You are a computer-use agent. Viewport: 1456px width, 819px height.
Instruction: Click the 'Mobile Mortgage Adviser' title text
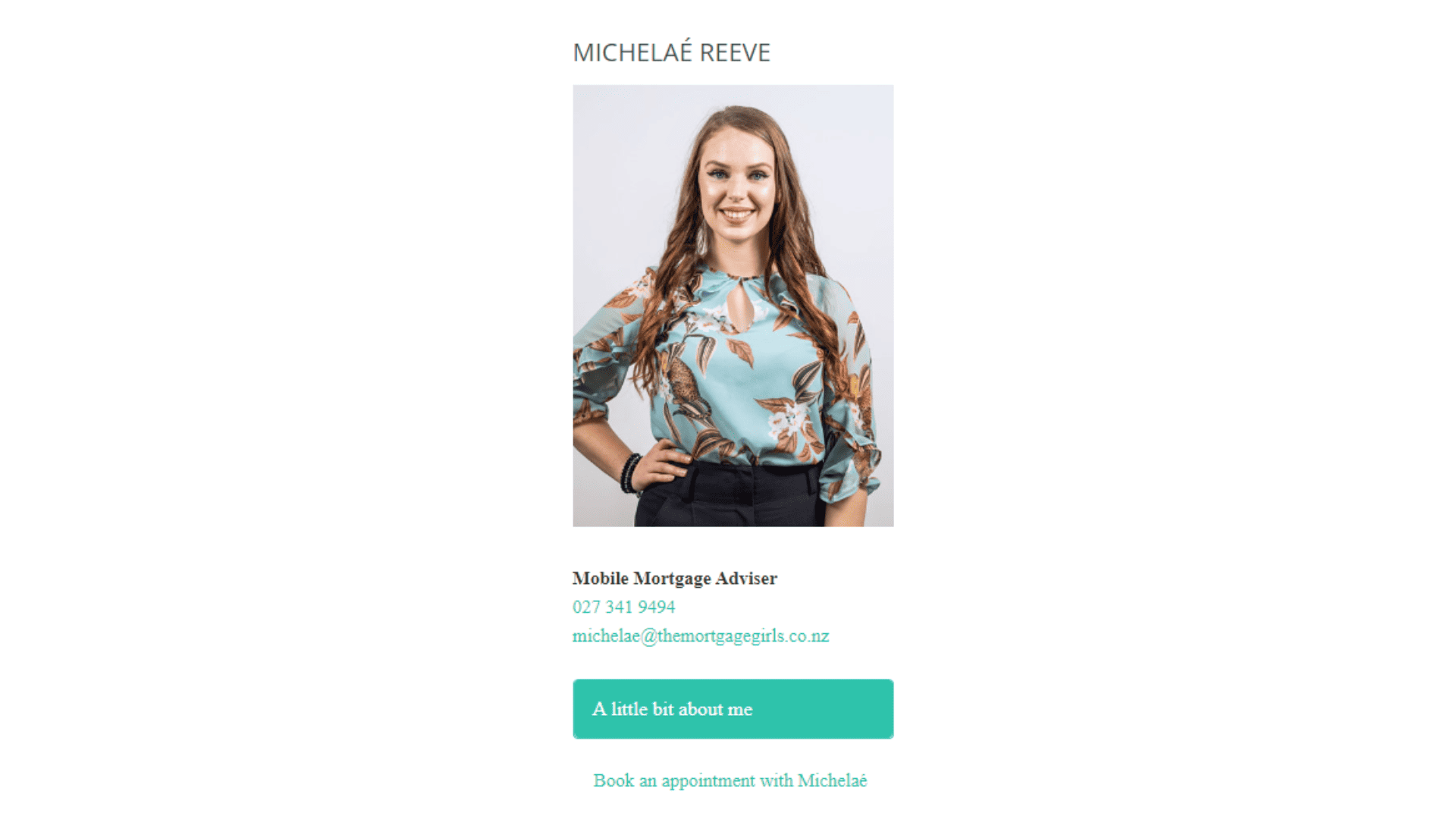pos(675,578)
